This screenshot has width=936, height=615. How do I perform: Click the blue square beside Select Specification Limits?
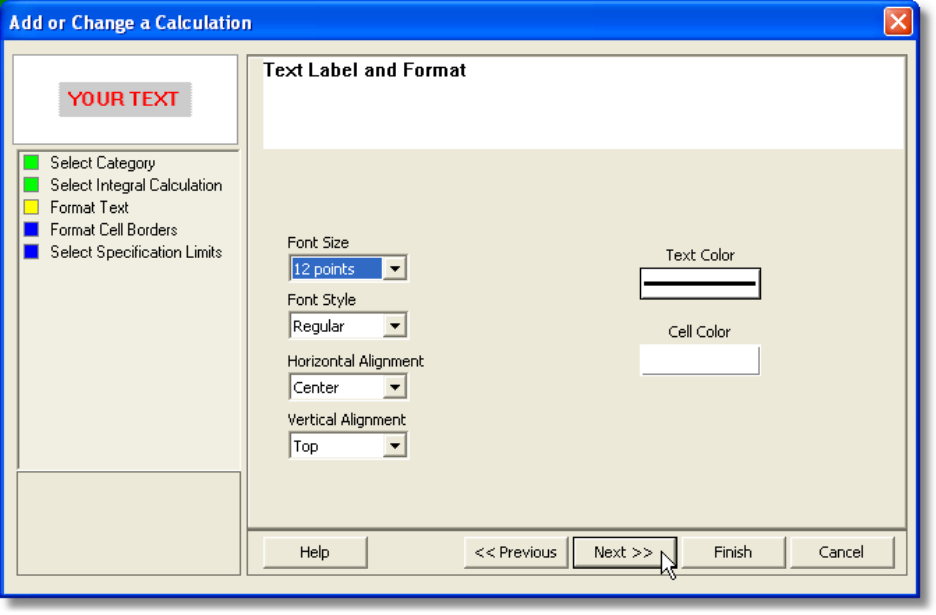coord(31,252)
